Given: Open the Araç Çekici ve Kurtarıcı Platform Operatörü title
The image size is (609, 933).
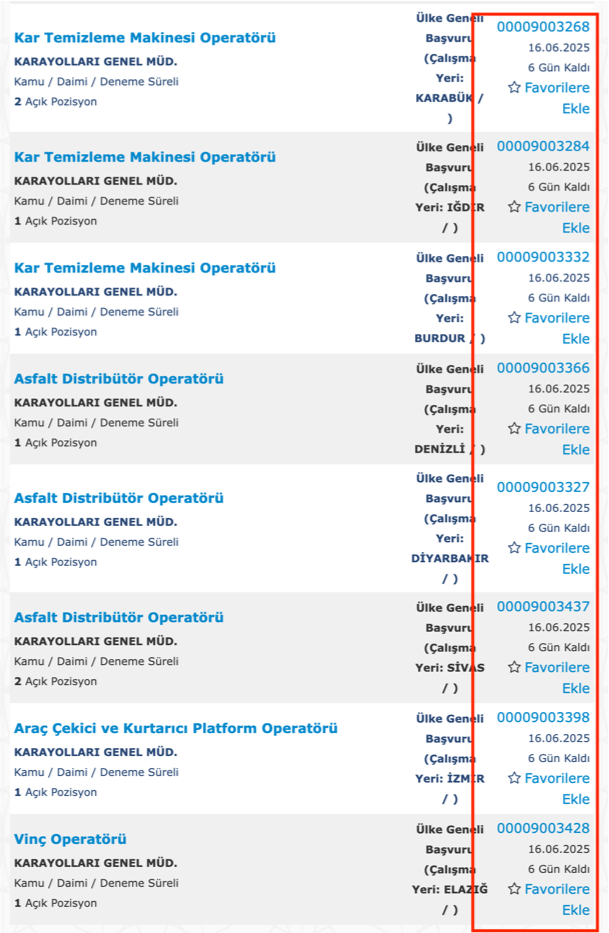Looking at the screenshot, I should tap(176, 728).
